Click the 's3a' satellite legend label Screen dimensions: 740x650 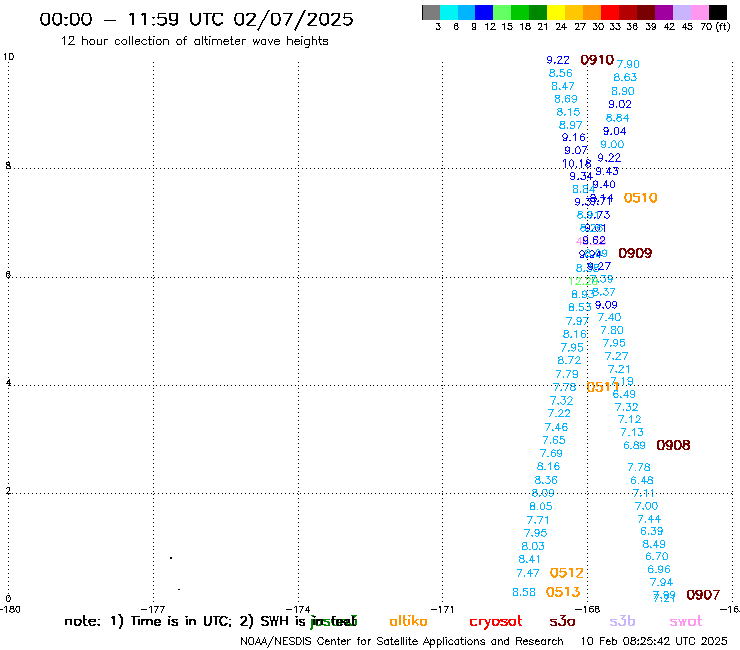click(x=562, y=621)
